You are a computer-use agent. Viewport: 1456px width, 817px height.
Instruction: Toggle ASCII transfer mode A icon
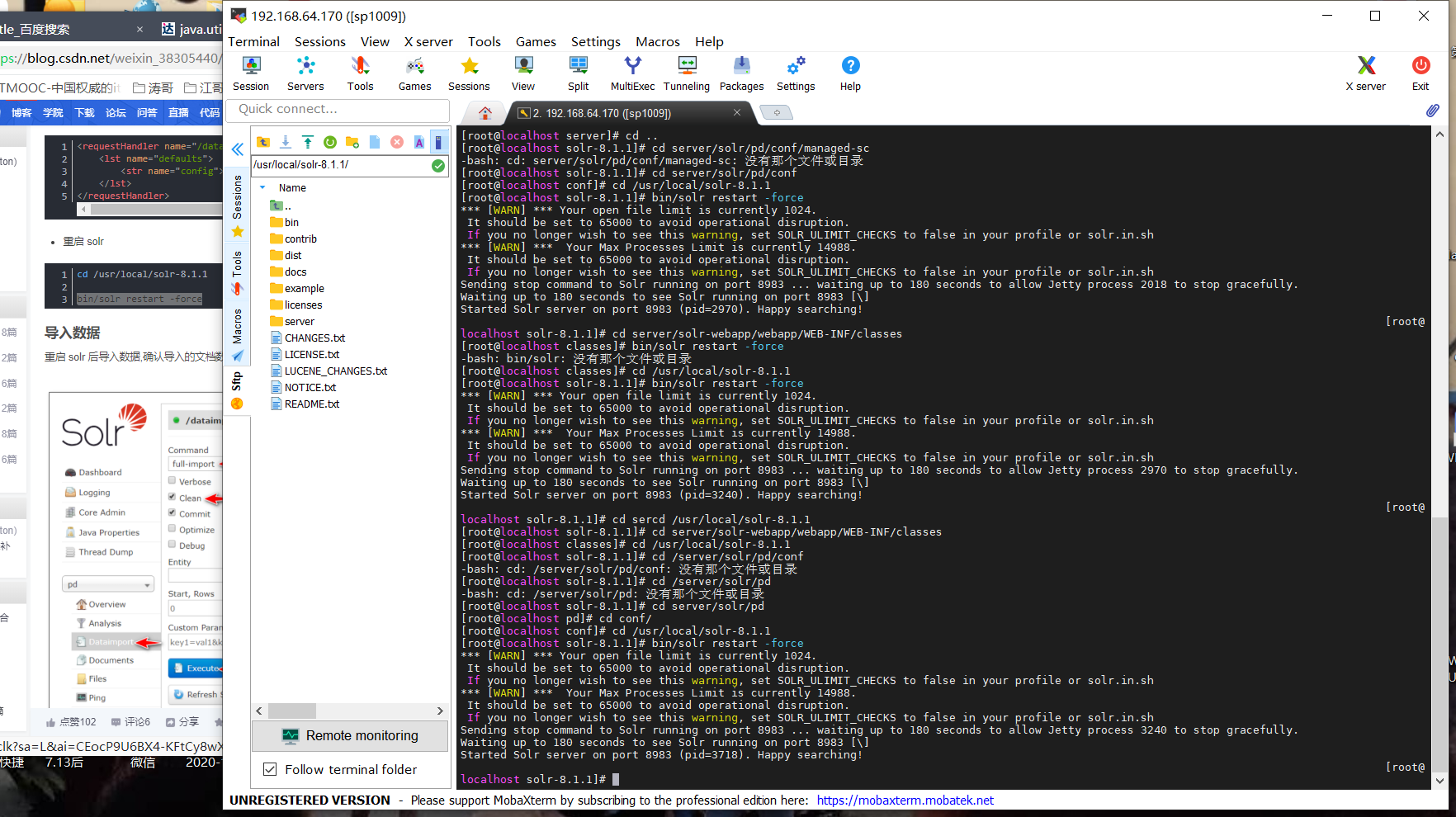coord(419,142)
